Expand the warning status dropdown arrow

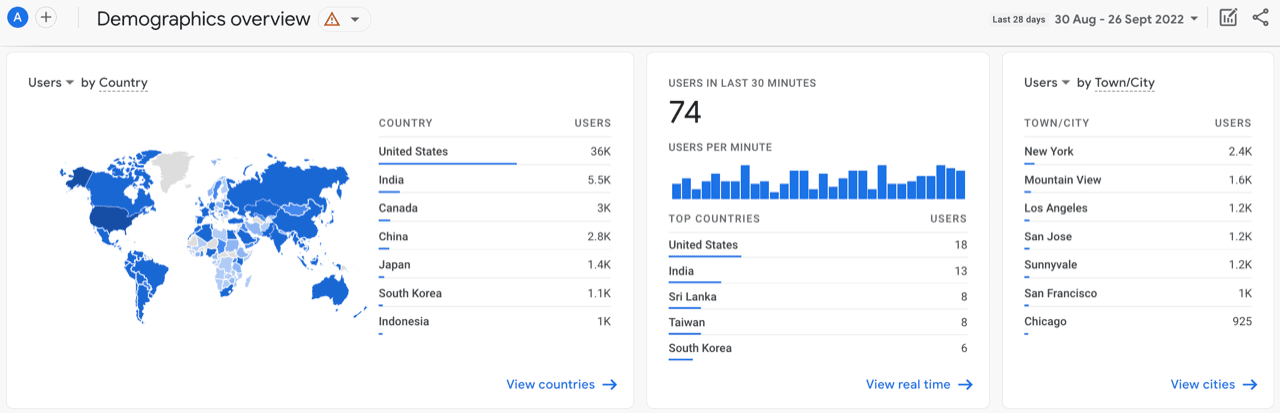tap(355, 19)
